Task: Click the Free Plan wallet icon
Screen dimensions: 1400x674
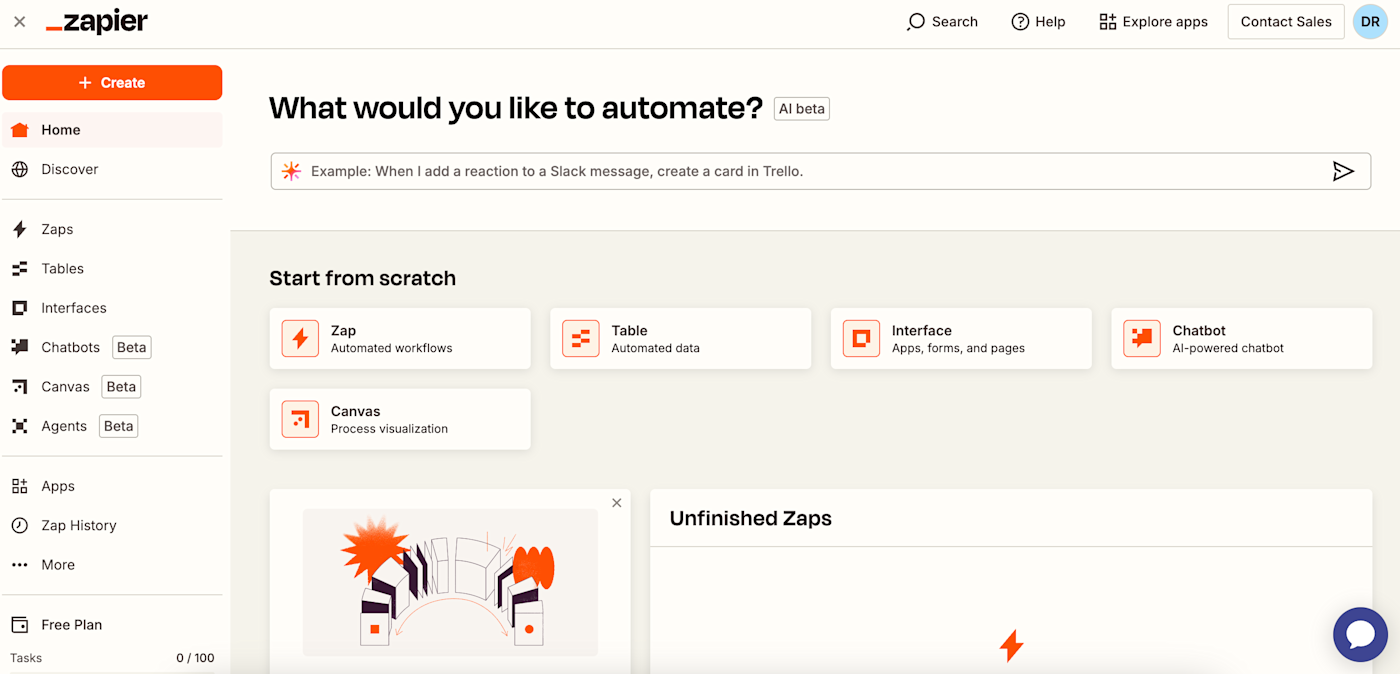Action: (20, 625)
